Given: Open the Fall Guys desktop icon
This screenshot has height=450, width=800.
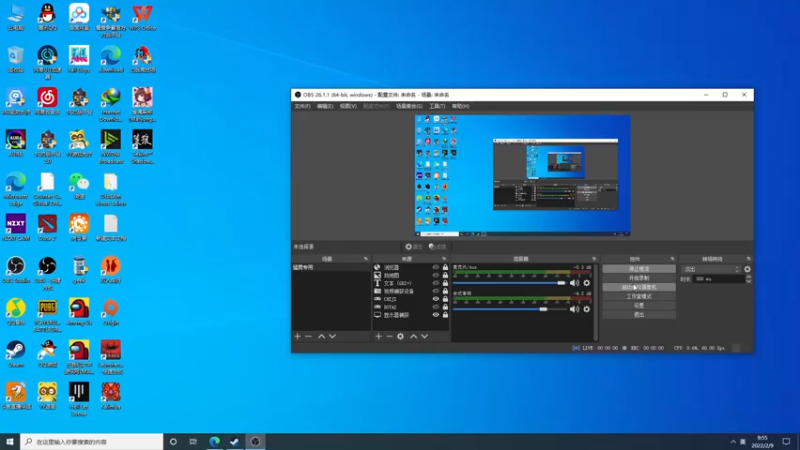Looking at the screenshot, I should coord(79,59).
